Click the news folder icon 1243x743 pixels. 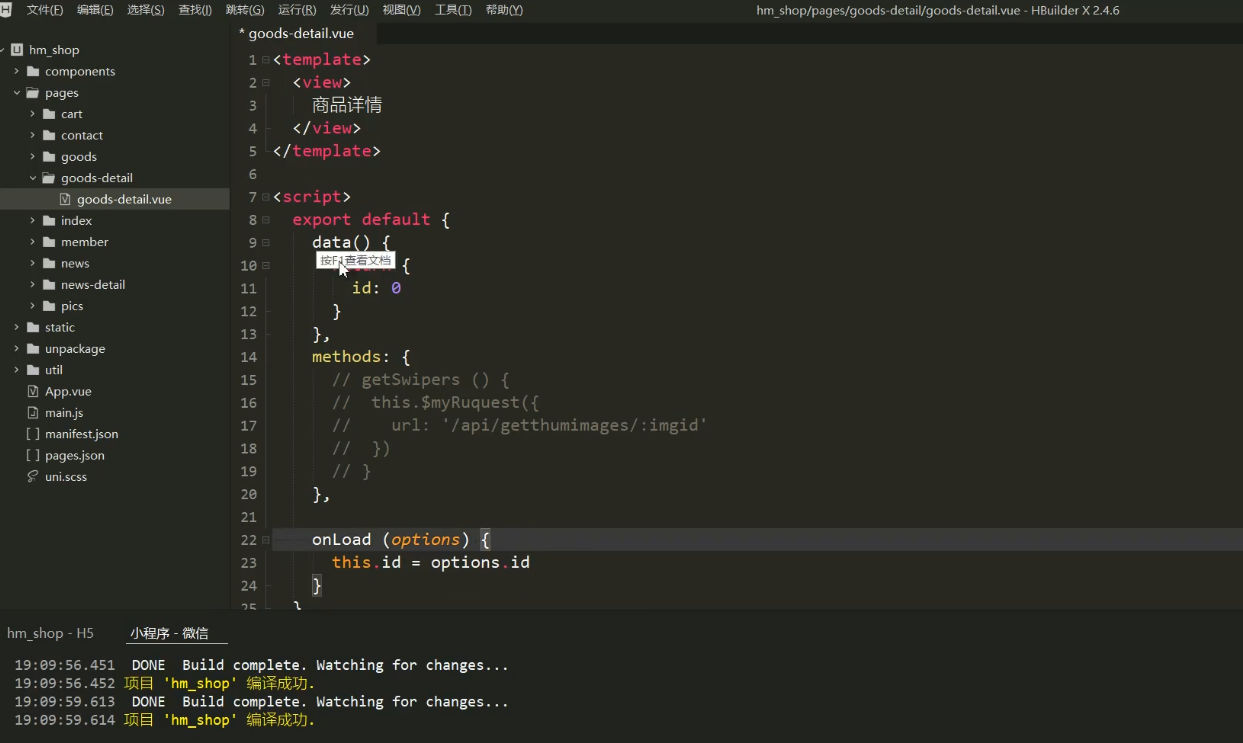pyautogui.click(x=49, y=263)
